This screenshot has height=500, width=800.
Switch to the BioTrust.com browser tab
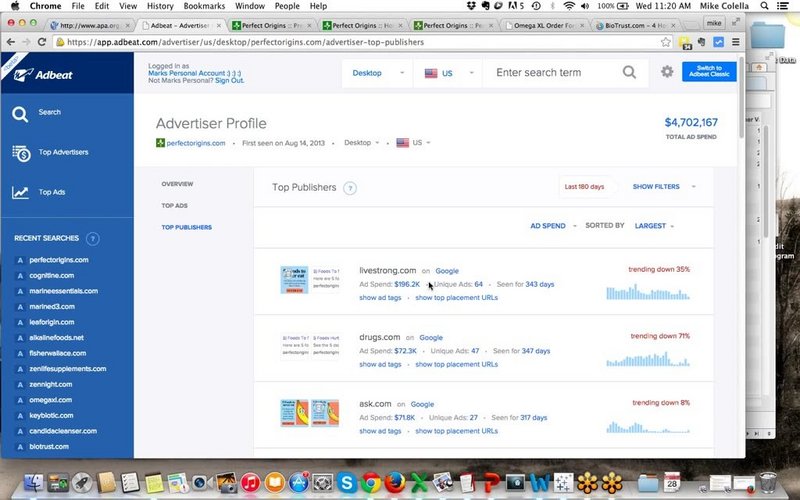tap(636, 25)
